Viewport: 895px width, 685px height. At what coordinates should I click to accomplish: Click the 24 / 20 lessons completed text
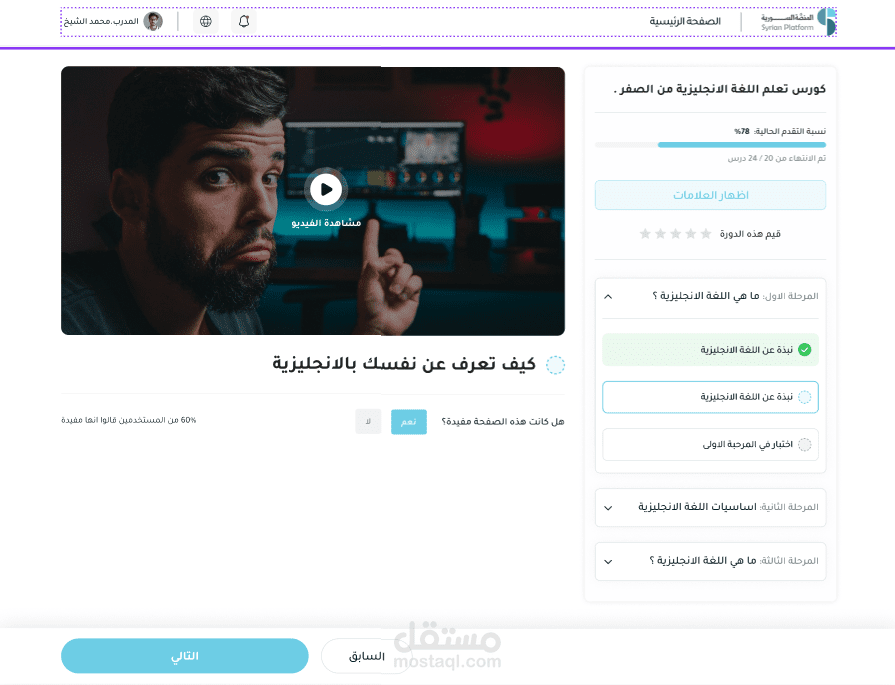tap(776, 158)
